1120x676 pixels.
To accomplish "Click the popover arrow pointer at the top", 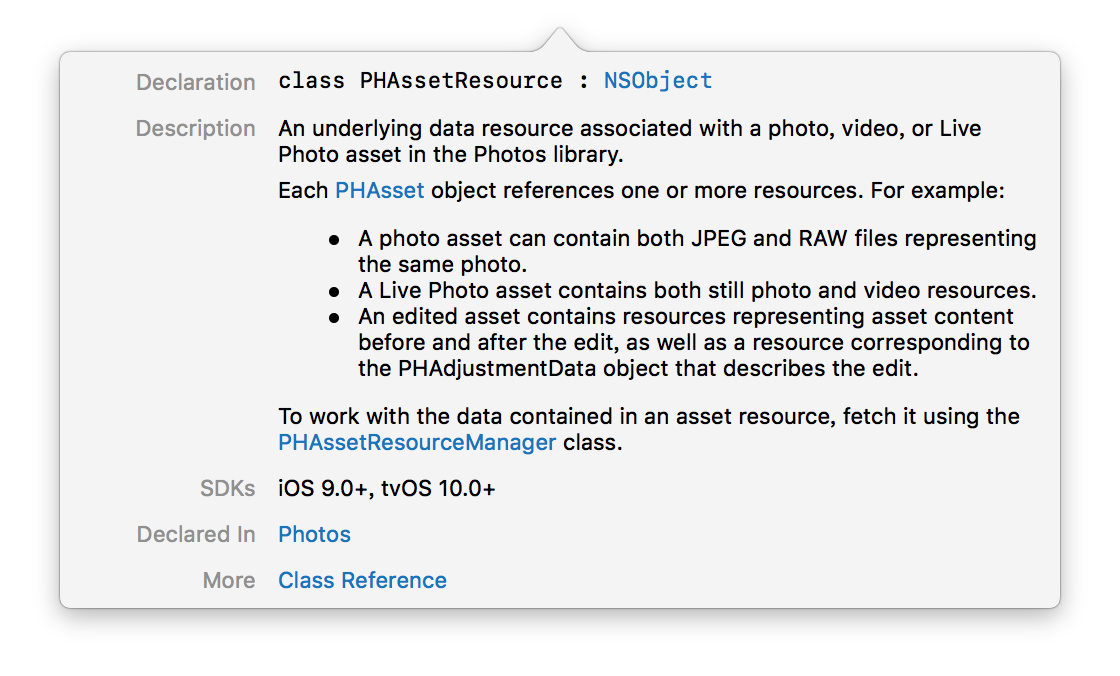I will coord(560,39).
